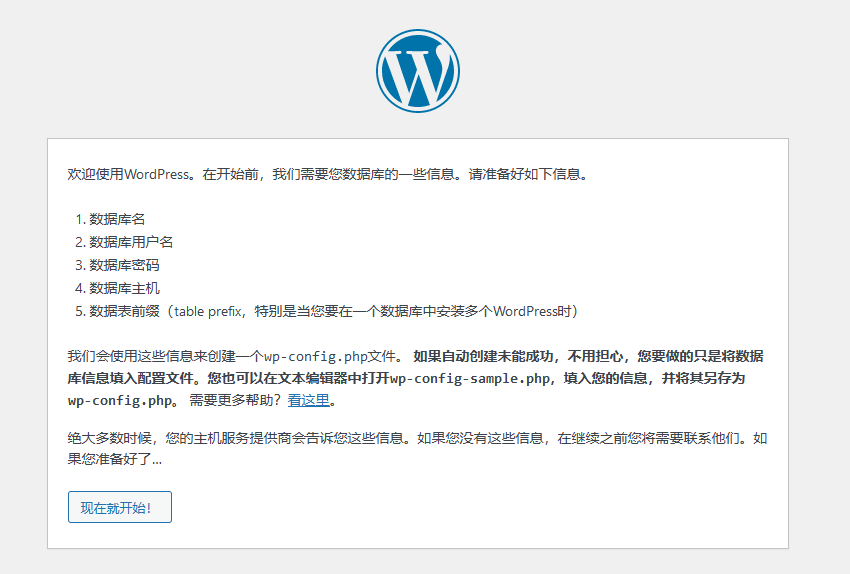Viewport: 850px width, 574px height.
Task: Click the 数据表前缀 table prefix list item
Action: [x=333, y=311]
